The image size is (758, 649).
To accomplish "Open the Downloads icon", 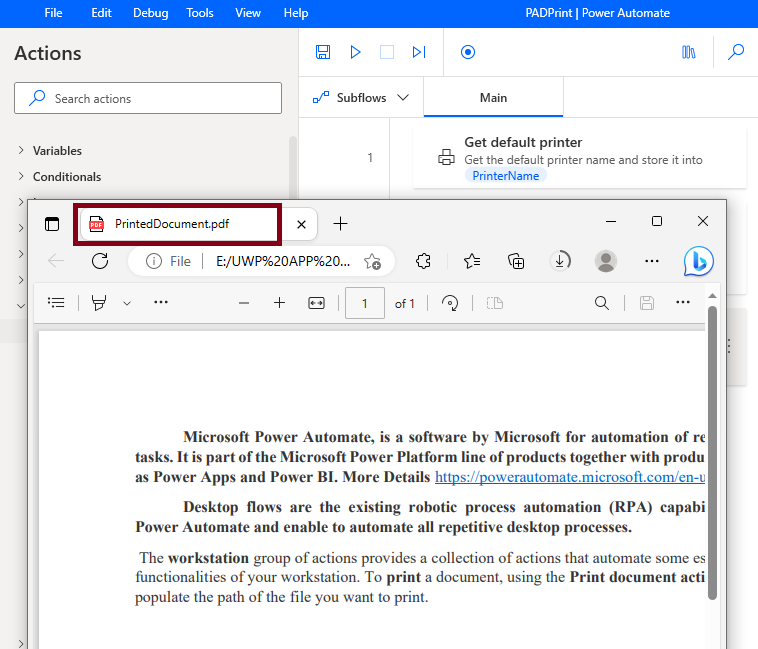I will tap(560, 261).
